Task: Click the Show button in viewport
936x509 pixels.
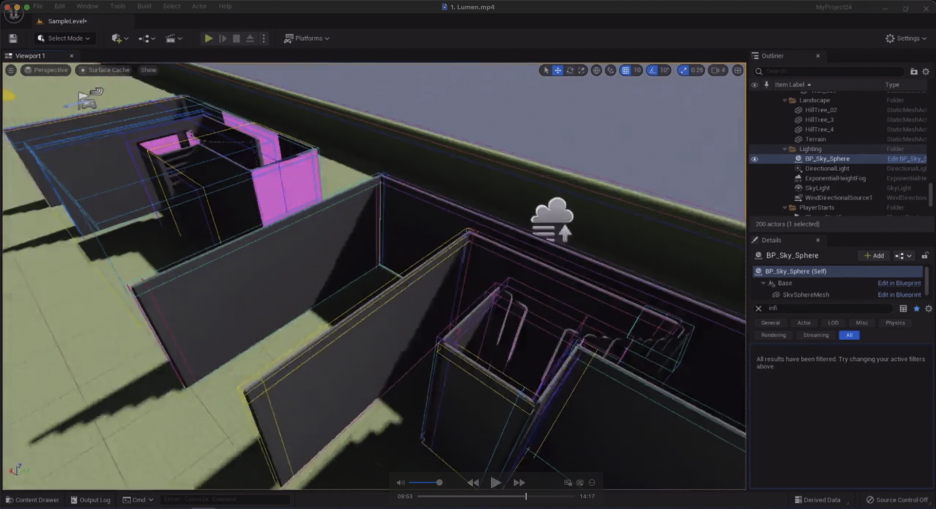Action: pyautogui.click(x=148, y=70)
